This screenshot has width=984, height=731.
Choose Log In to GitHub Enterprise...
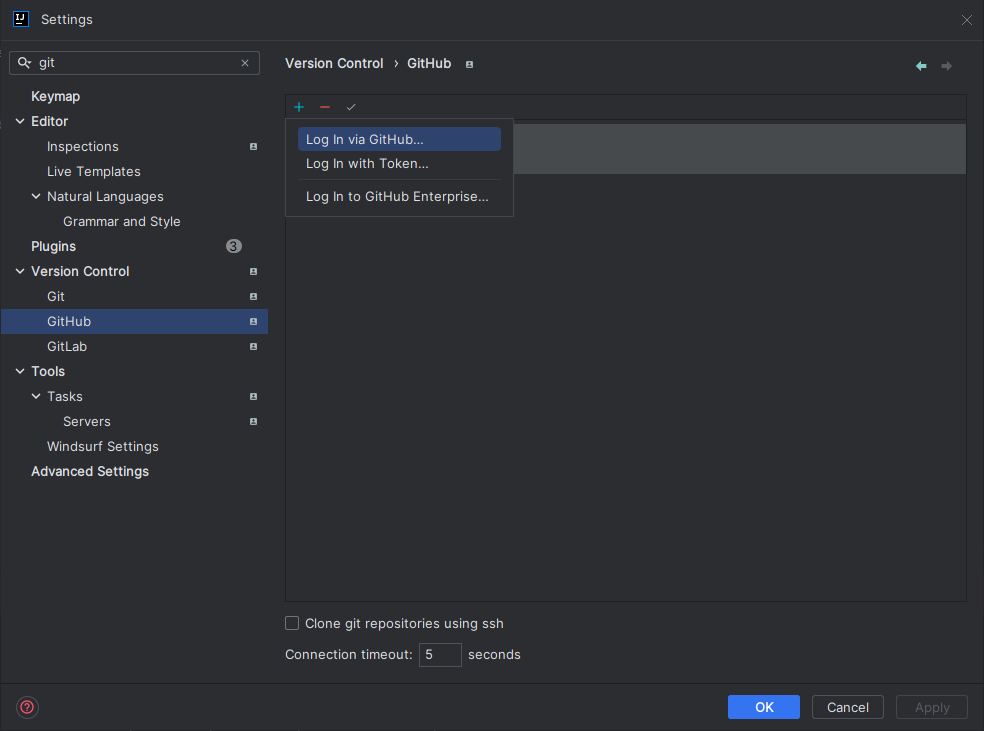coord(399,196)
